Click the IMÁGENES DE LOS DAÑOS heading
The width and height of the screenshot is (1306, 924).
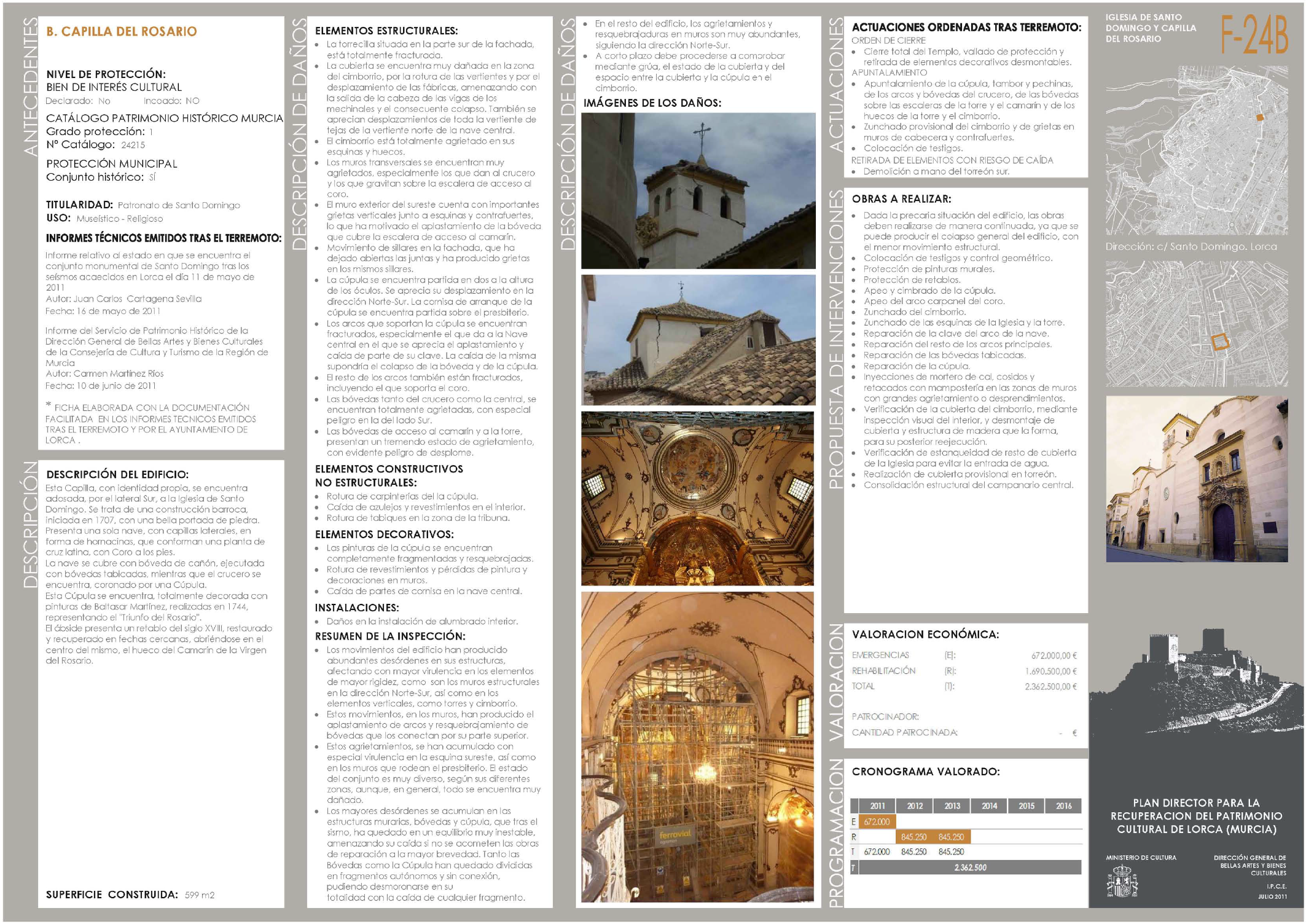(x=652, y=103)
